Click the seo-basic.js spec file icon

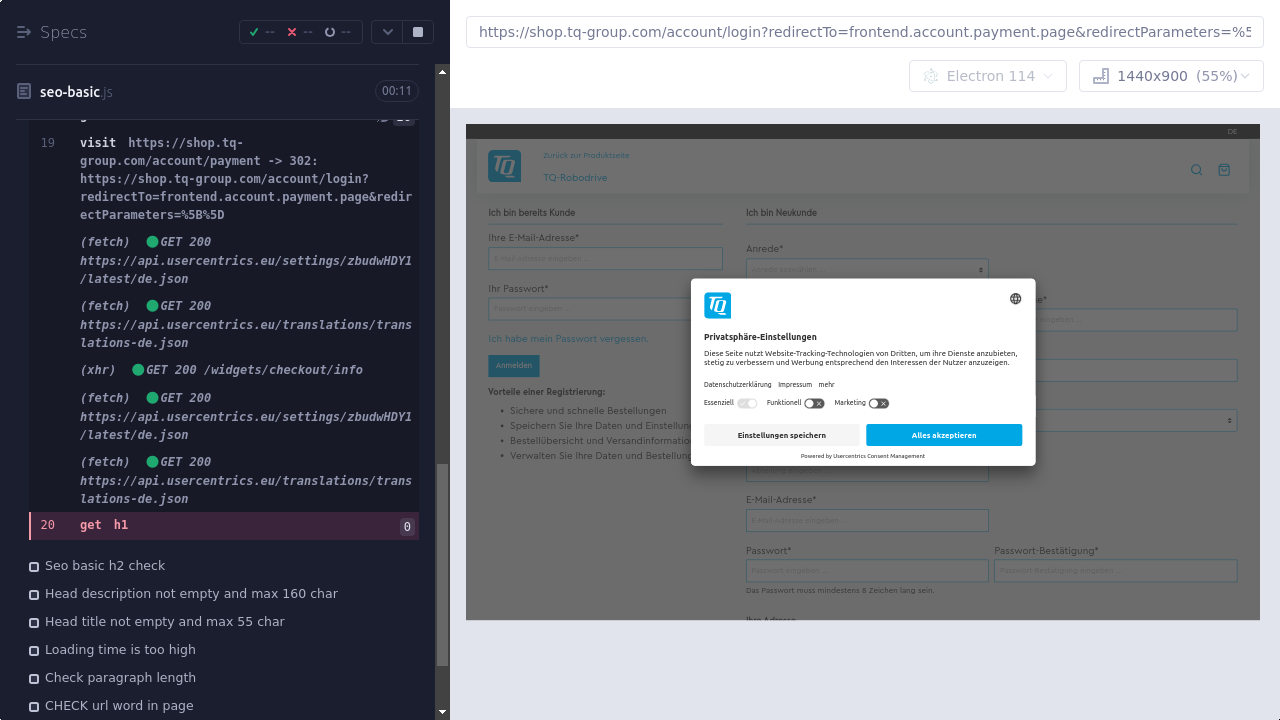click(x=24, y=92)
